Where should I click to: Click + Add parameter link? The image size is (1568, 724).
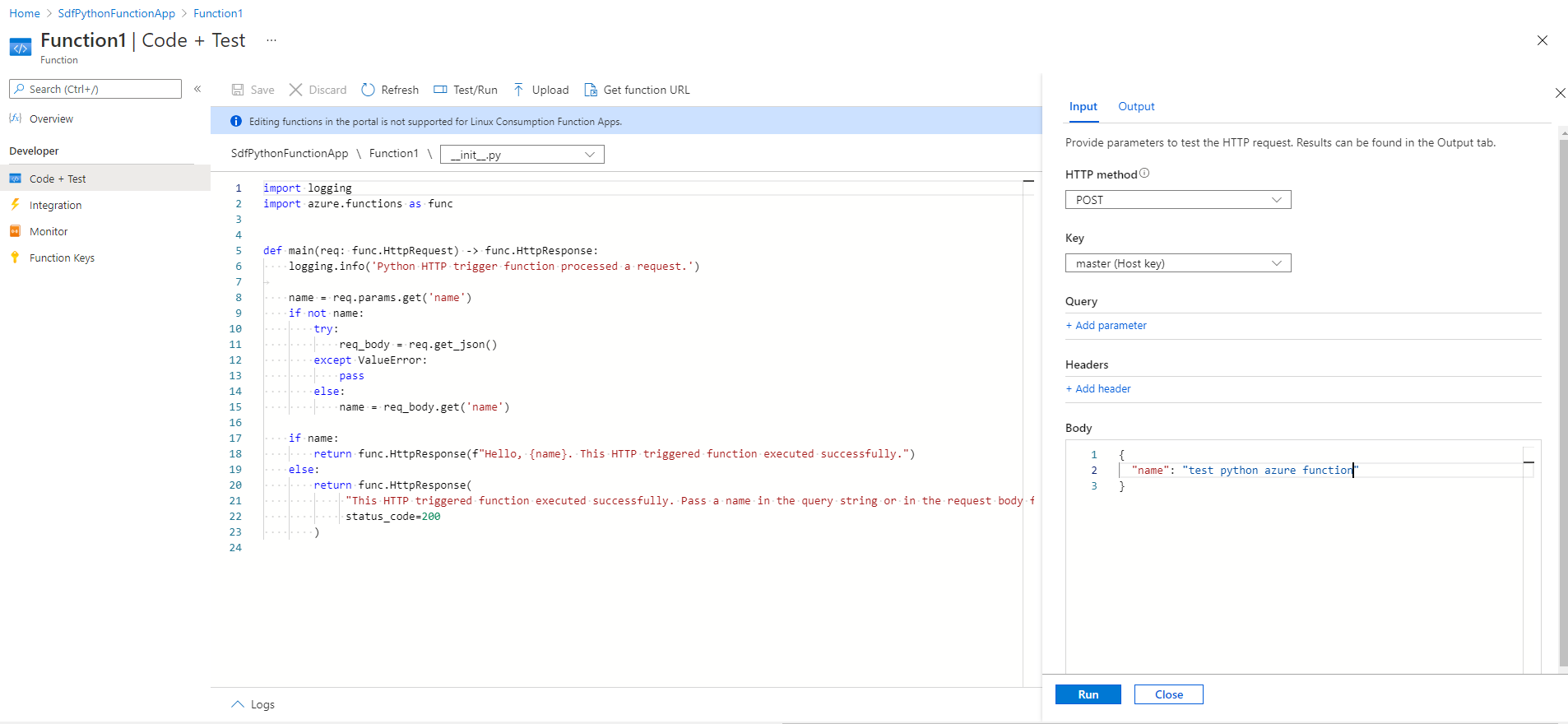[x=1106, y=326]
